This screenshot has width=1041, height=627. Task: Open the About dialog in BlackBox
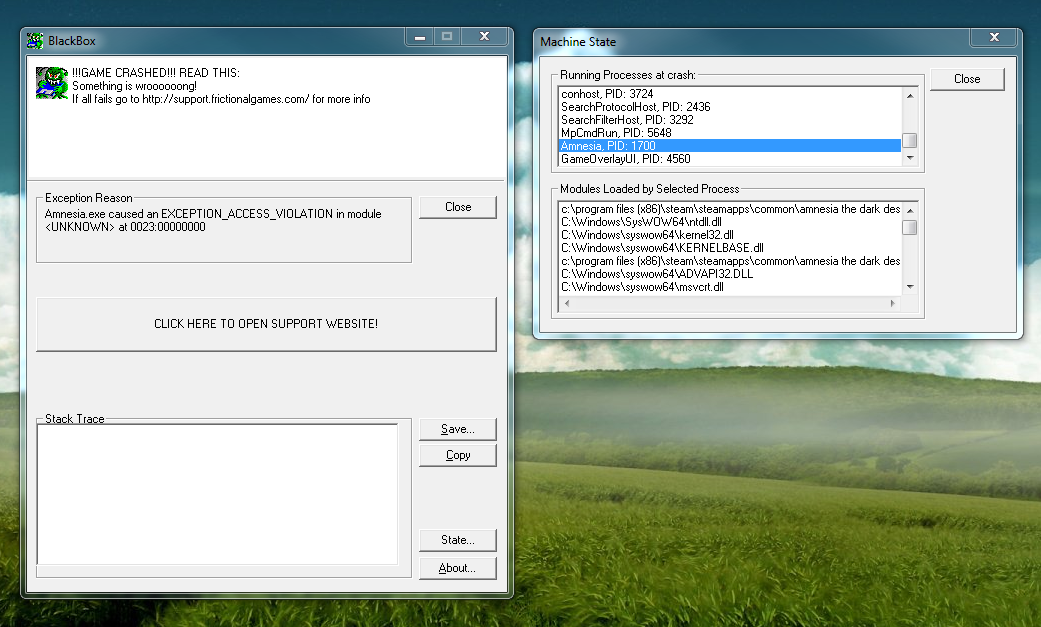(x=457, y=568)
